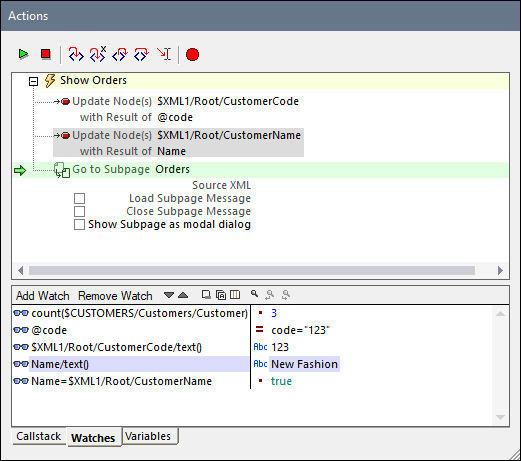
Task: Click the green current-execution arrow marker
Action: 20,171
